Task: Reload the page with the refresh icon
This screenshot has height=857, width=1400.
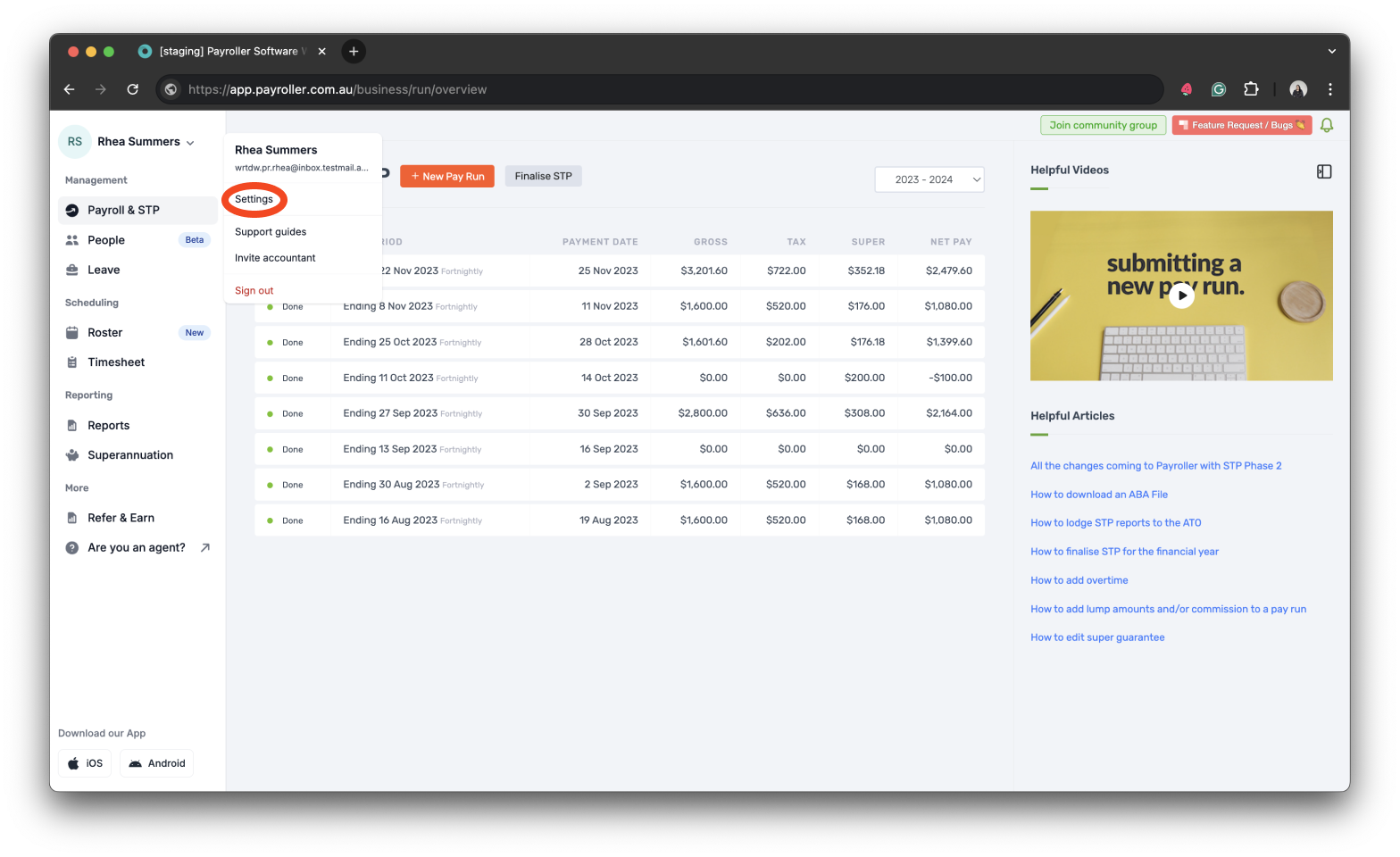Action: (x=133, y=89)
